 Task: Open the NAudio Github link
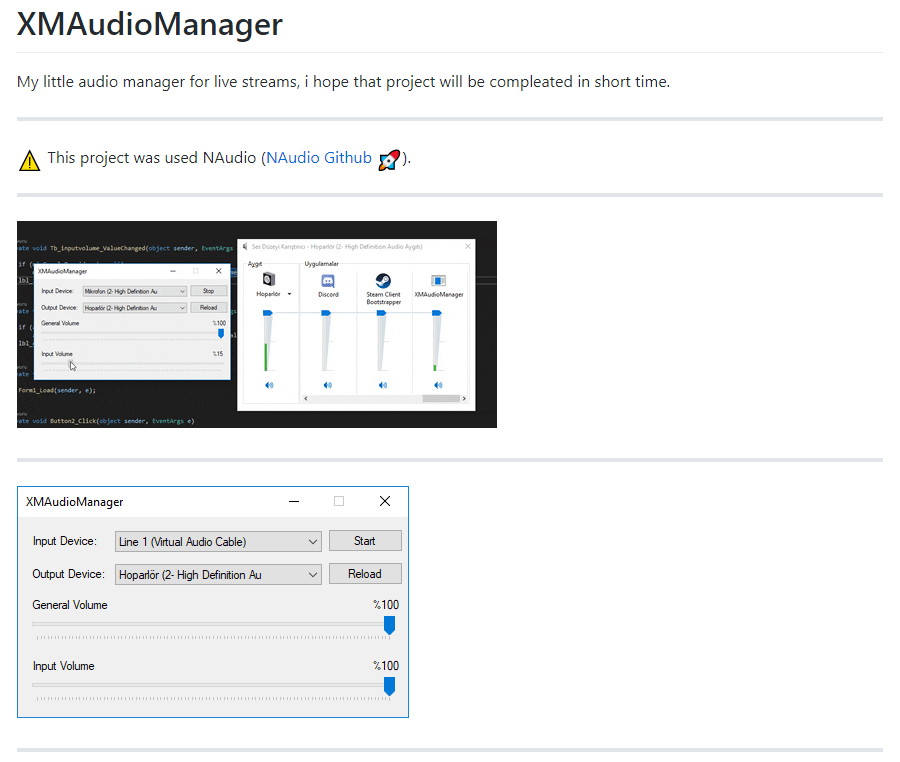[x=319, y=158]
